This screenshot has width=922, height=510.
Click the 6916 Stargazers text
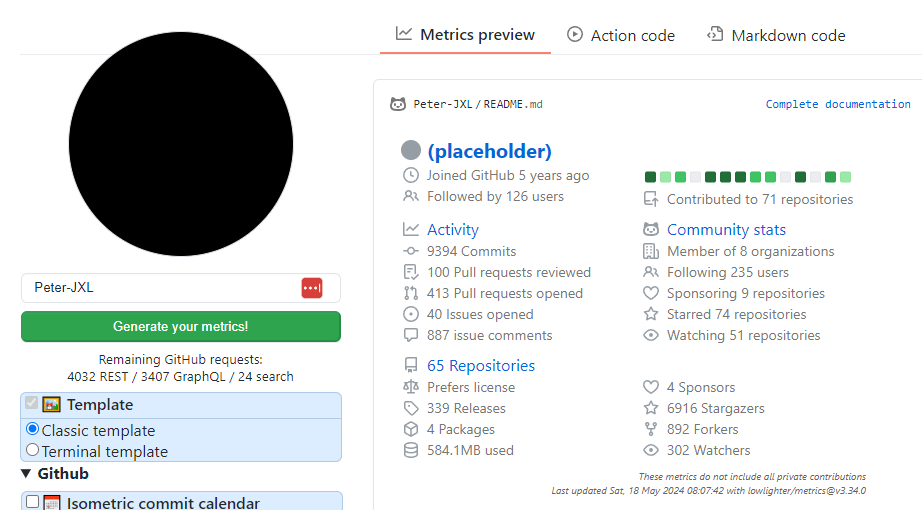(x=716, y=408)
